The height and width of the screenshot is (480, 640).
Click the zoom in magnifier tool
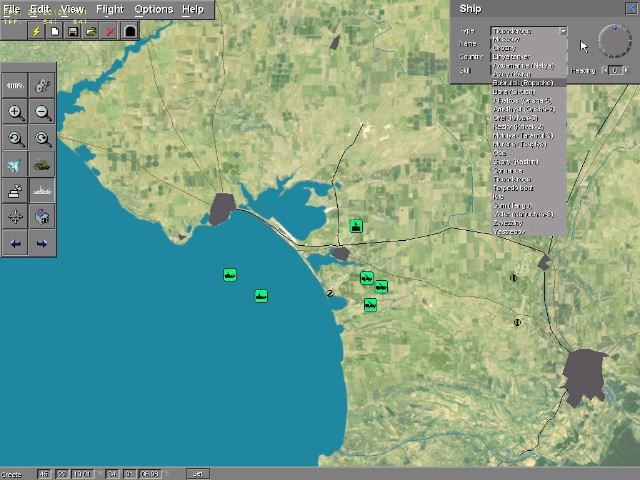(16, 113)
